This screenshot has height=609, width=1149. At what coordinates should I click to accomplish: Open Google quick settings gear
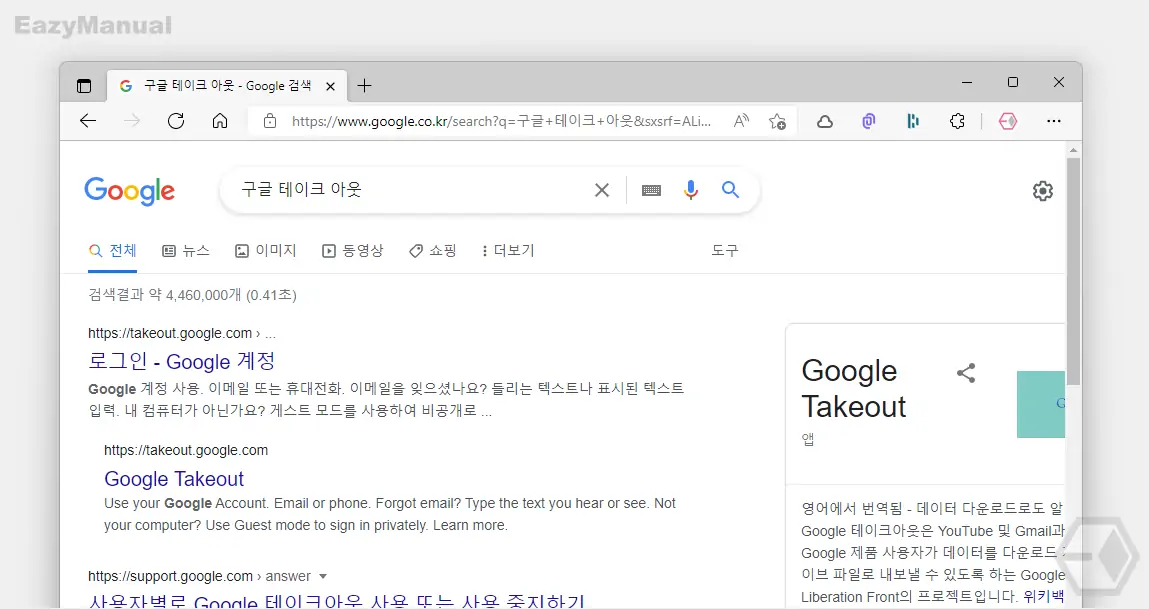(1043, 191)
